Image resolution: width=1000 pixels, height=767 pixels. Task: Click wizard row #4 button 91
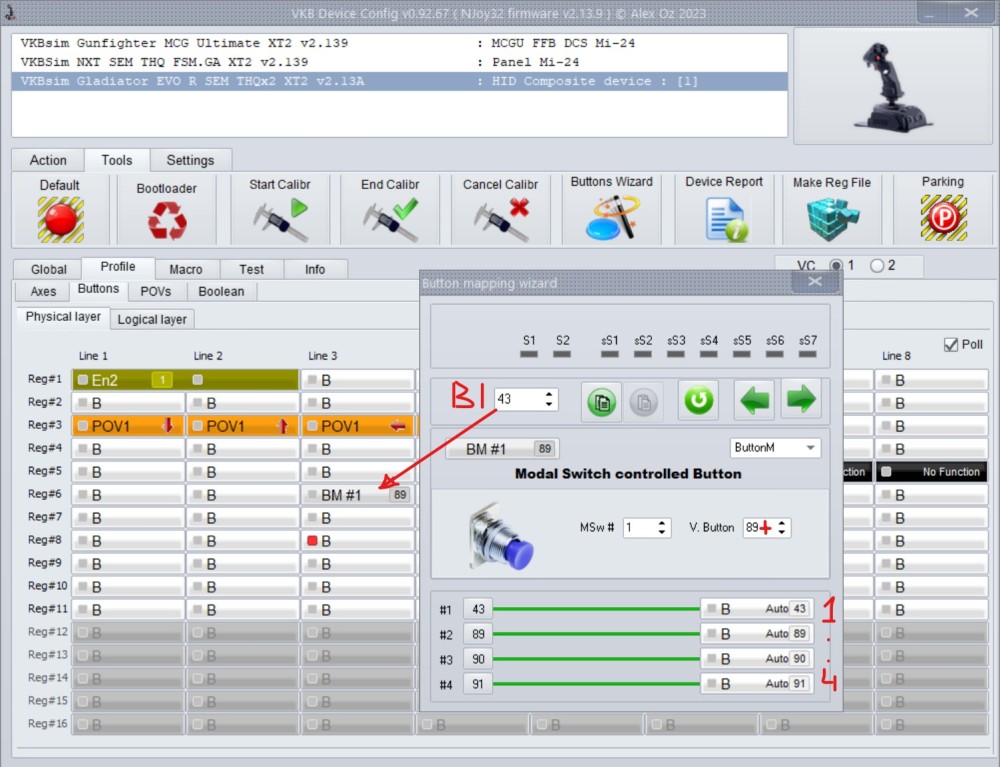click(x=478, y=684)
